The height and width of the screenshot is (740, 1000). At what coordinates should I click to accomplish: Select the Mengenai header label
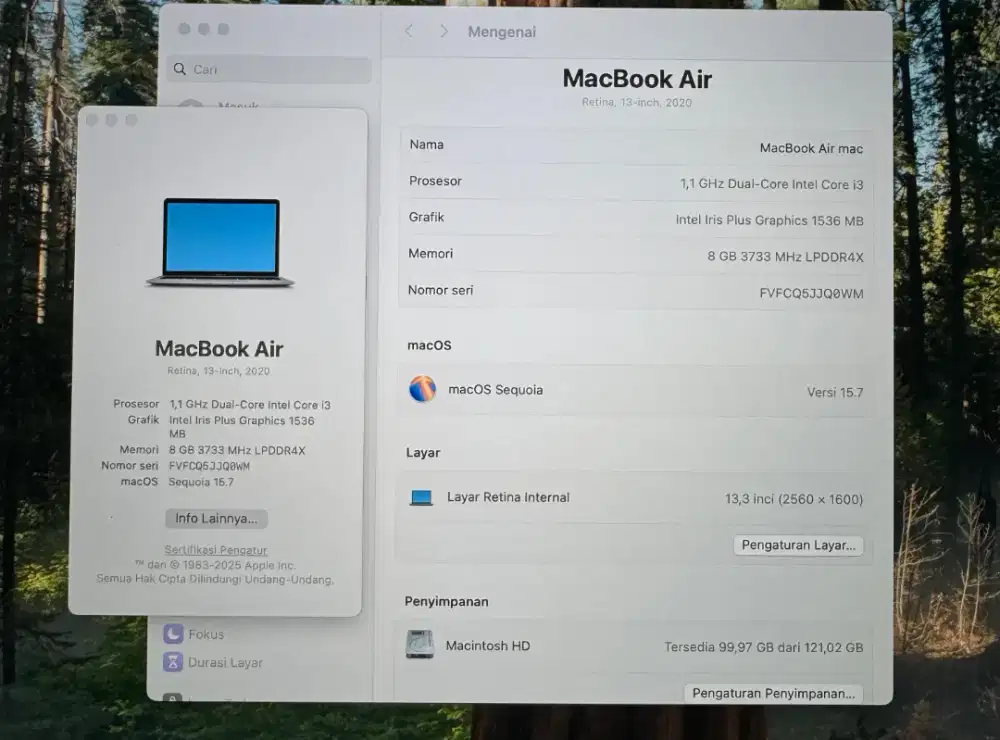[502, 31]
